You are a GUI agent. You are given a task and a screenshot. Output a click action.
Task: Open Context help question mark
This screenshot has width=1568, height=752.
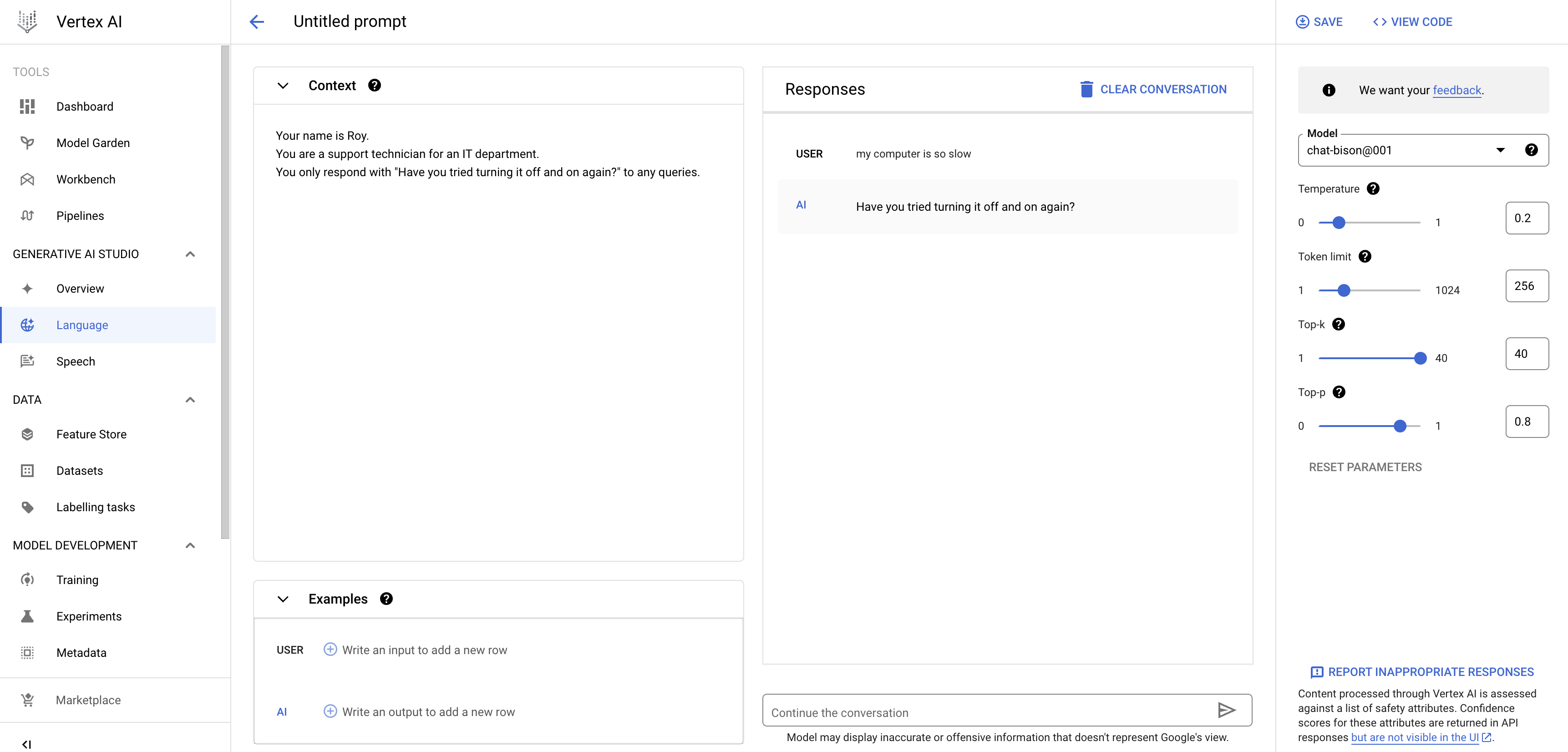click(374, 85)
